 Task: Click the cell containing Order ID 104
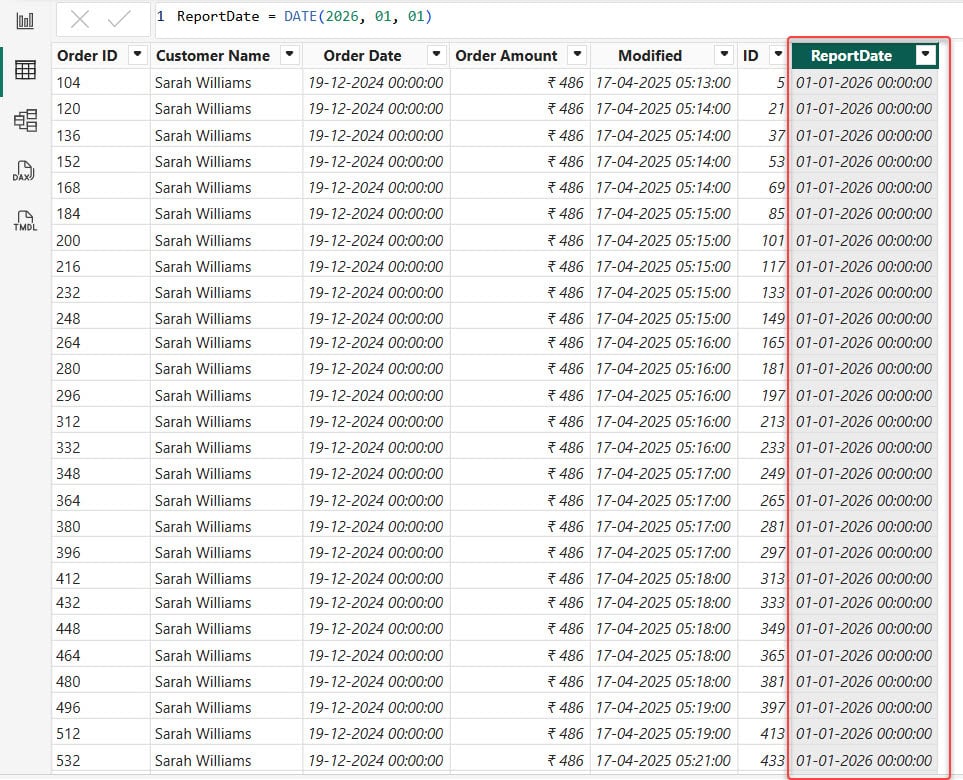[x=70, y=82]
